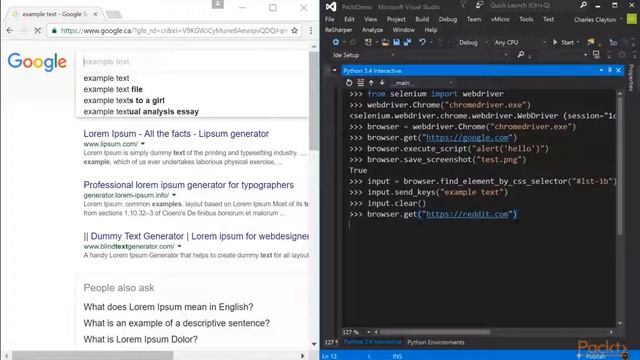Click the Charles Clayton account avatar
This screenshot has height=360, width=640.
point(632,19)
